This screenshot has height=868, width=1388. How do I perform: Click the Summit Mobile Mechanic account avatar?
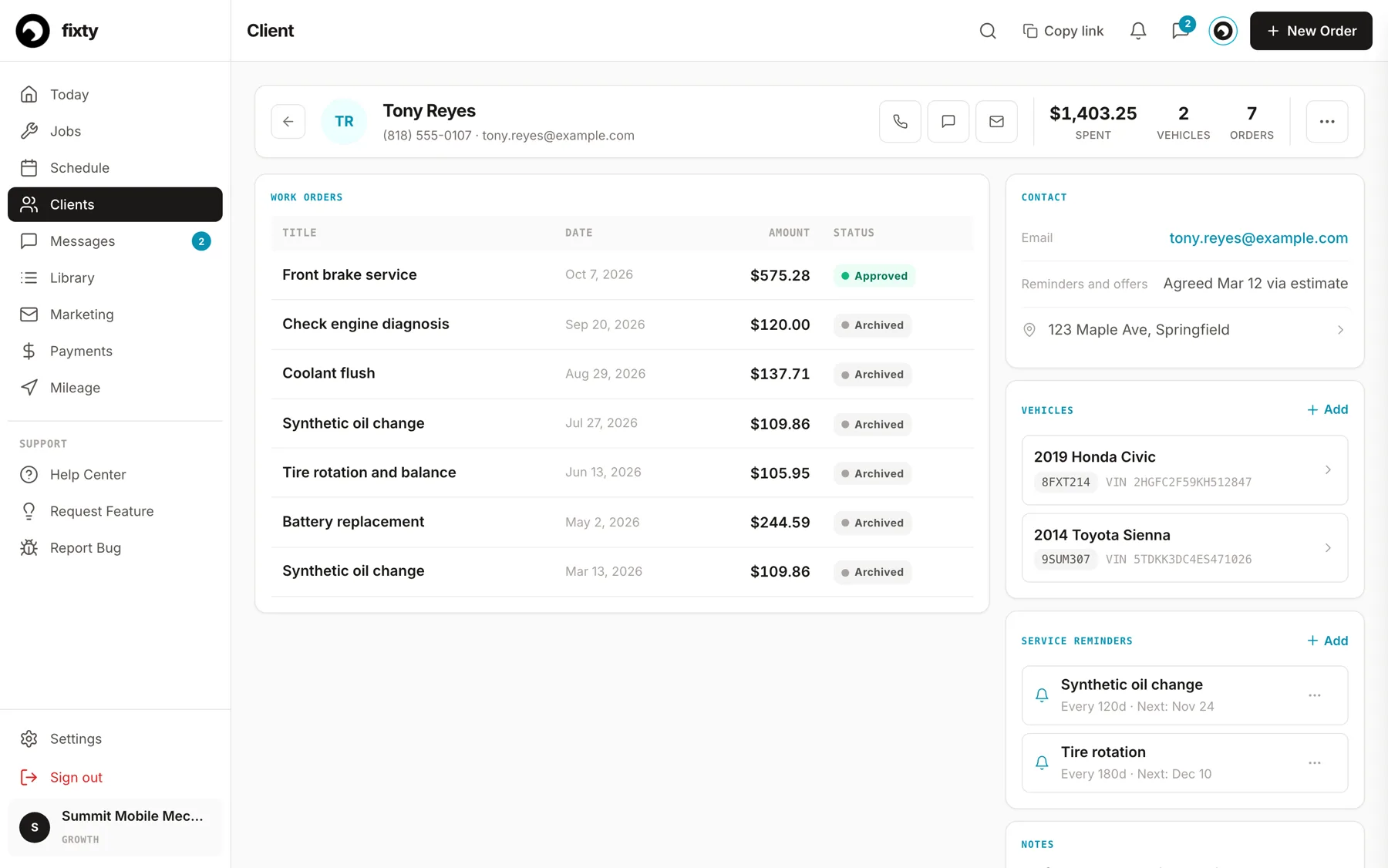(x=35, y=827)
